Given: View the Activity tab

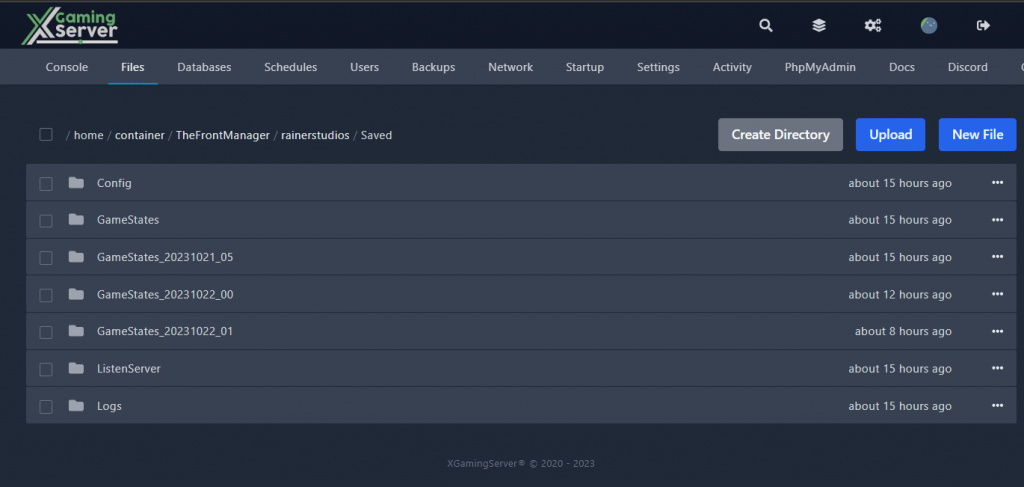Looking at the screenshot, I should 732,67.
